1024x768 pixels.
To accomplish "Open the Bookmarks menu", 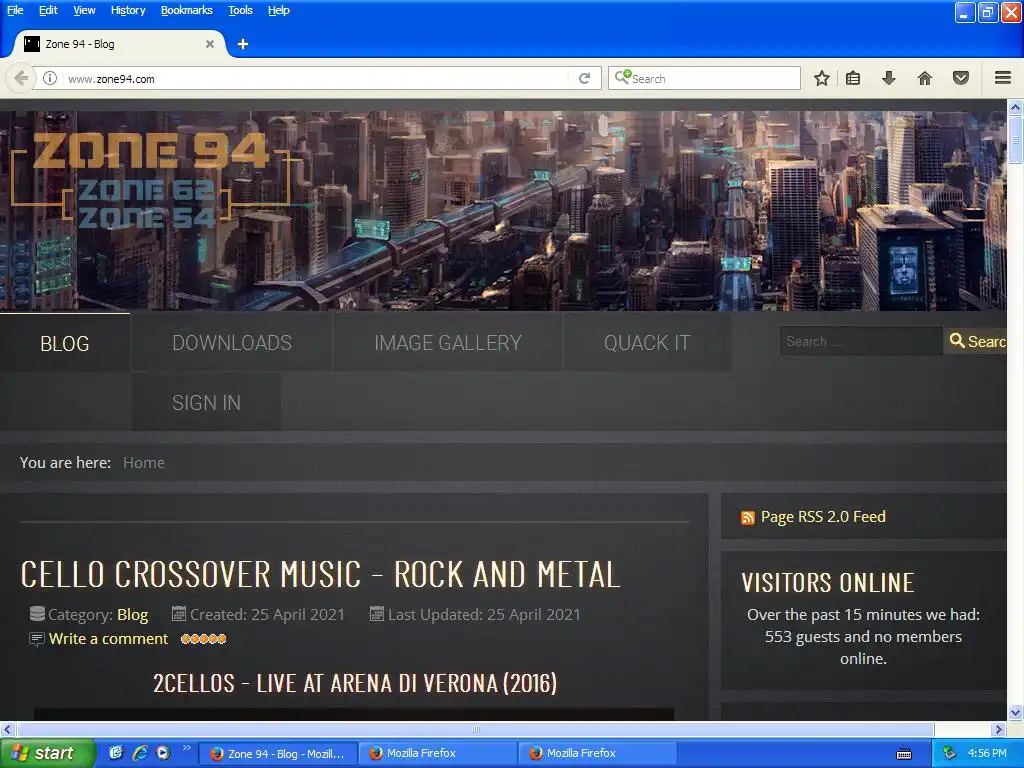I will [x=187, y=10].
